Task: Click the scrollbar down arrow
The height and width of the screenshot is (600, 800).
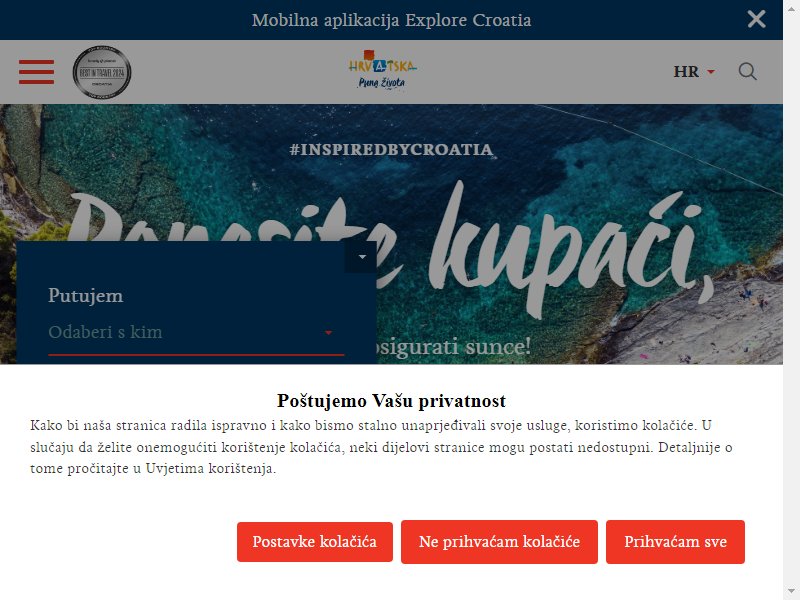Action: (x=791, y=592)
